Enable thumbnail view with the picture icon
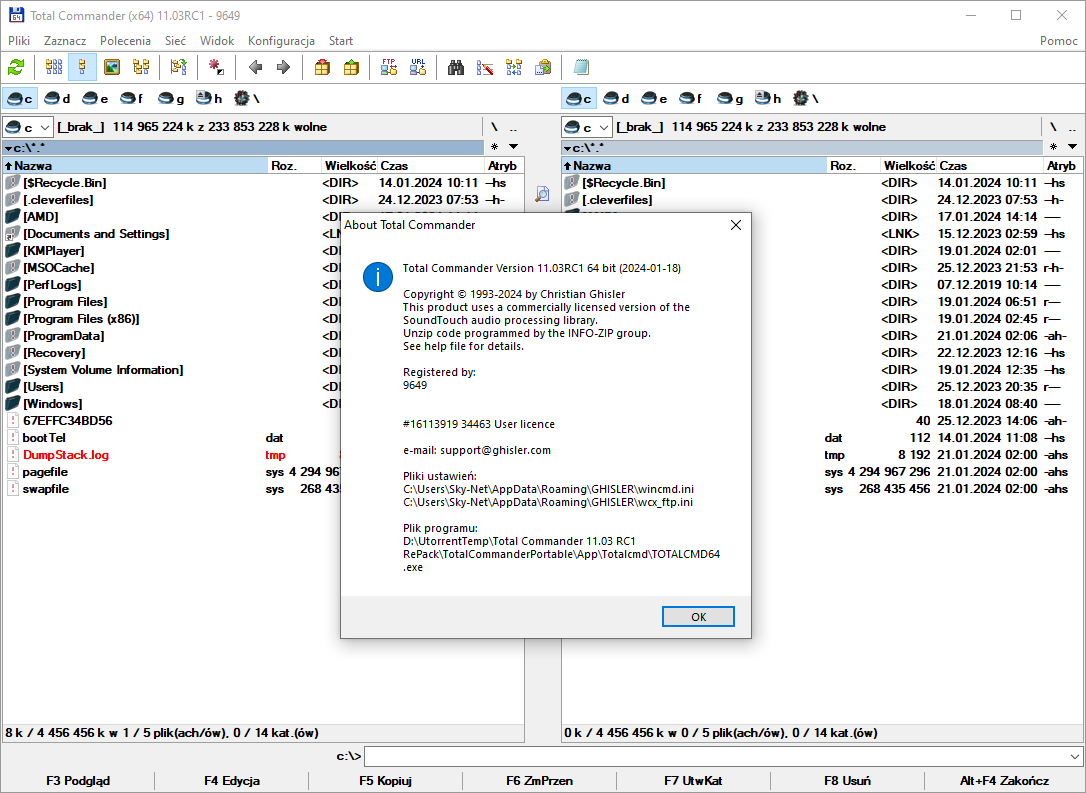Image resolution: width=1086 pixels, height=793 pixels. [112, 67]
